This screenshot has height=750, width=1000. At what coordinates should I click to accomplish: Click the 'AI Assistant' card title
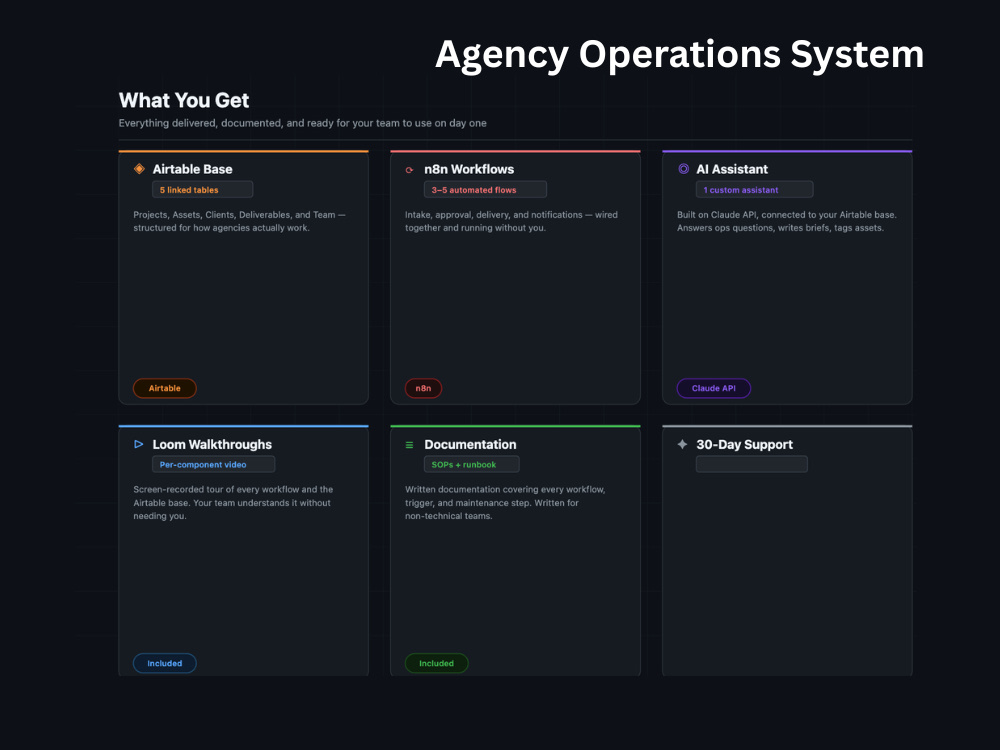732,169
